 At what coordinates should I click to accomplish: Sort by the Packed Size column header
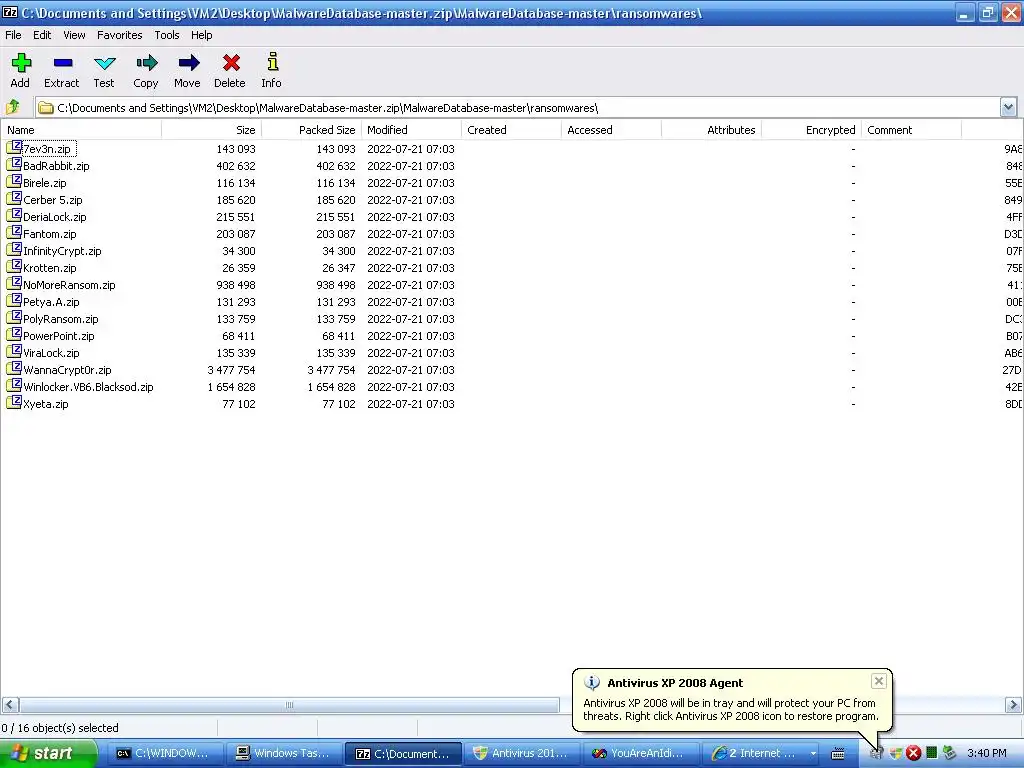(x=312, y=130)
